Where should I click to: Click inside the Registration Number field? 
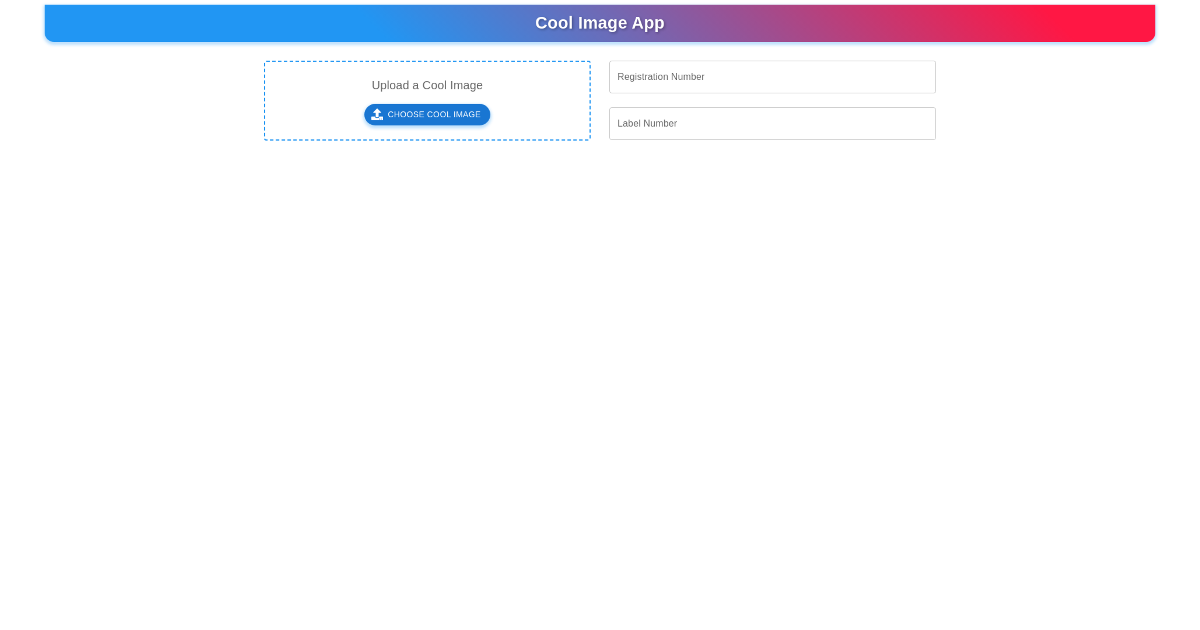[x=772, y=77]
